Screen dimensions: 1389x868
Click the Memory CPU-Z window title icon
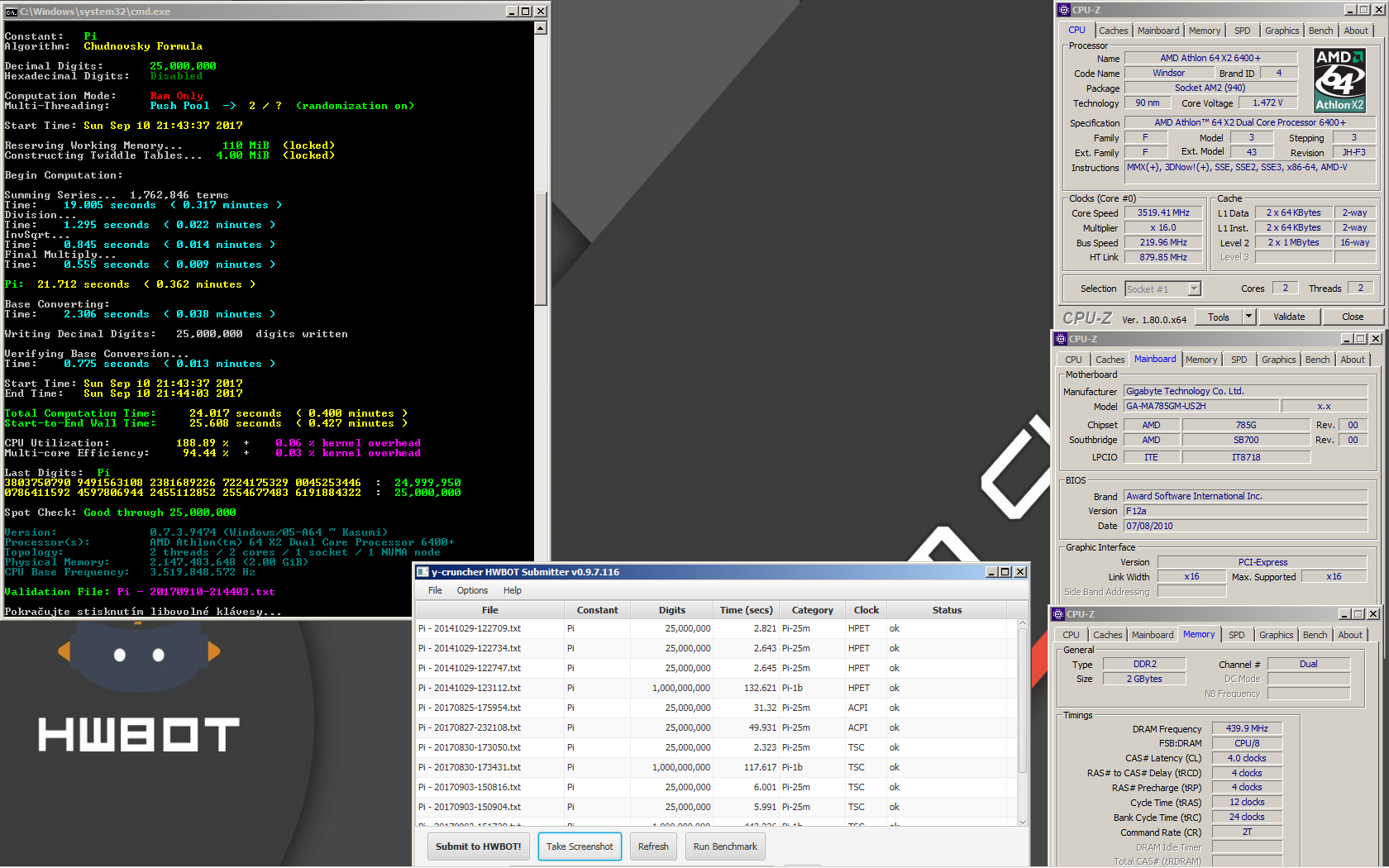[x=1058, y=614]
